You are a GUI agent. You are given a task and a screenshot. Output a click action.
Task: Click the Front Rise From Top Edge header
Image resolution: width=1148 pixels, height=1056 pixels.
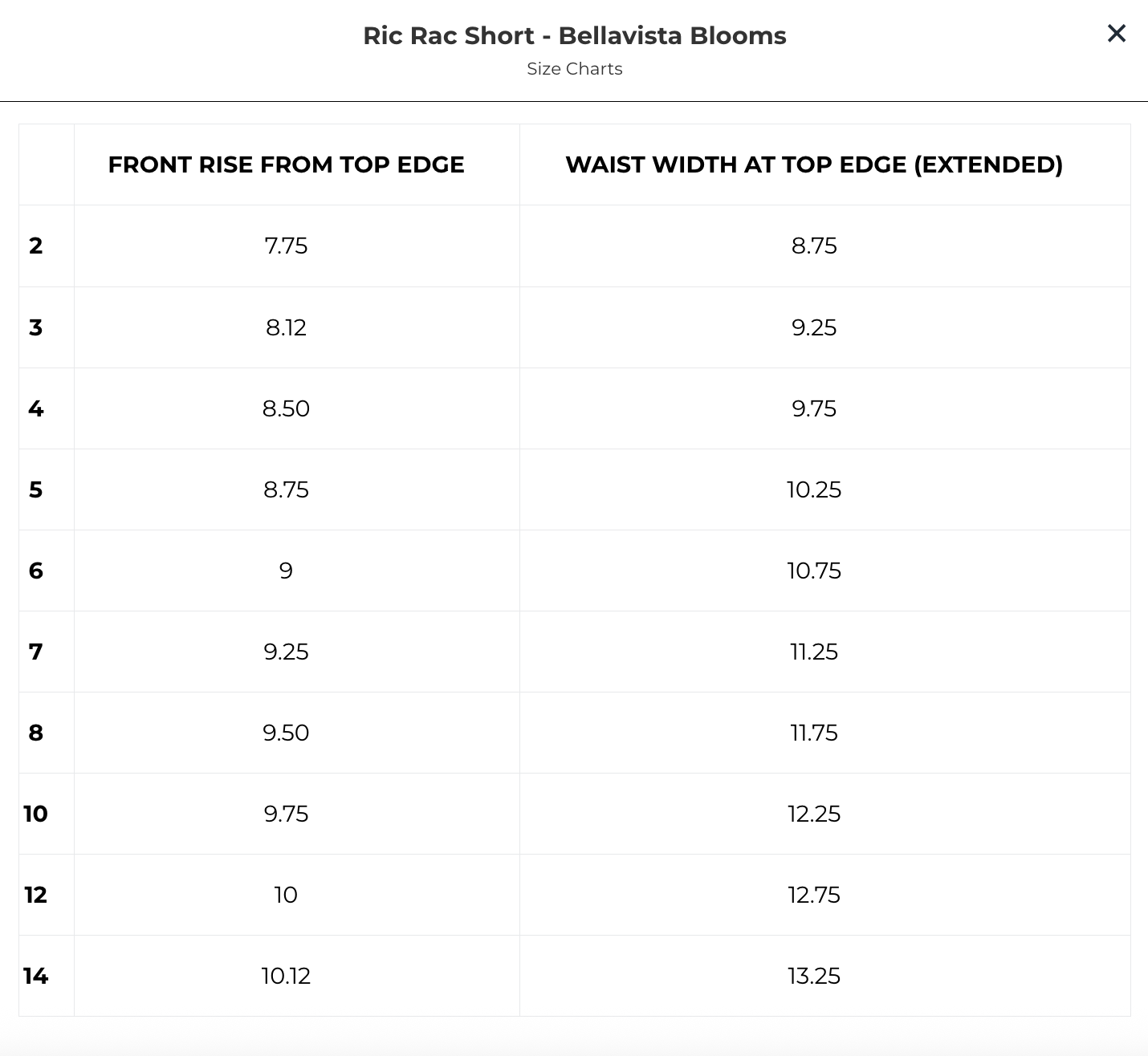(286, 164)
